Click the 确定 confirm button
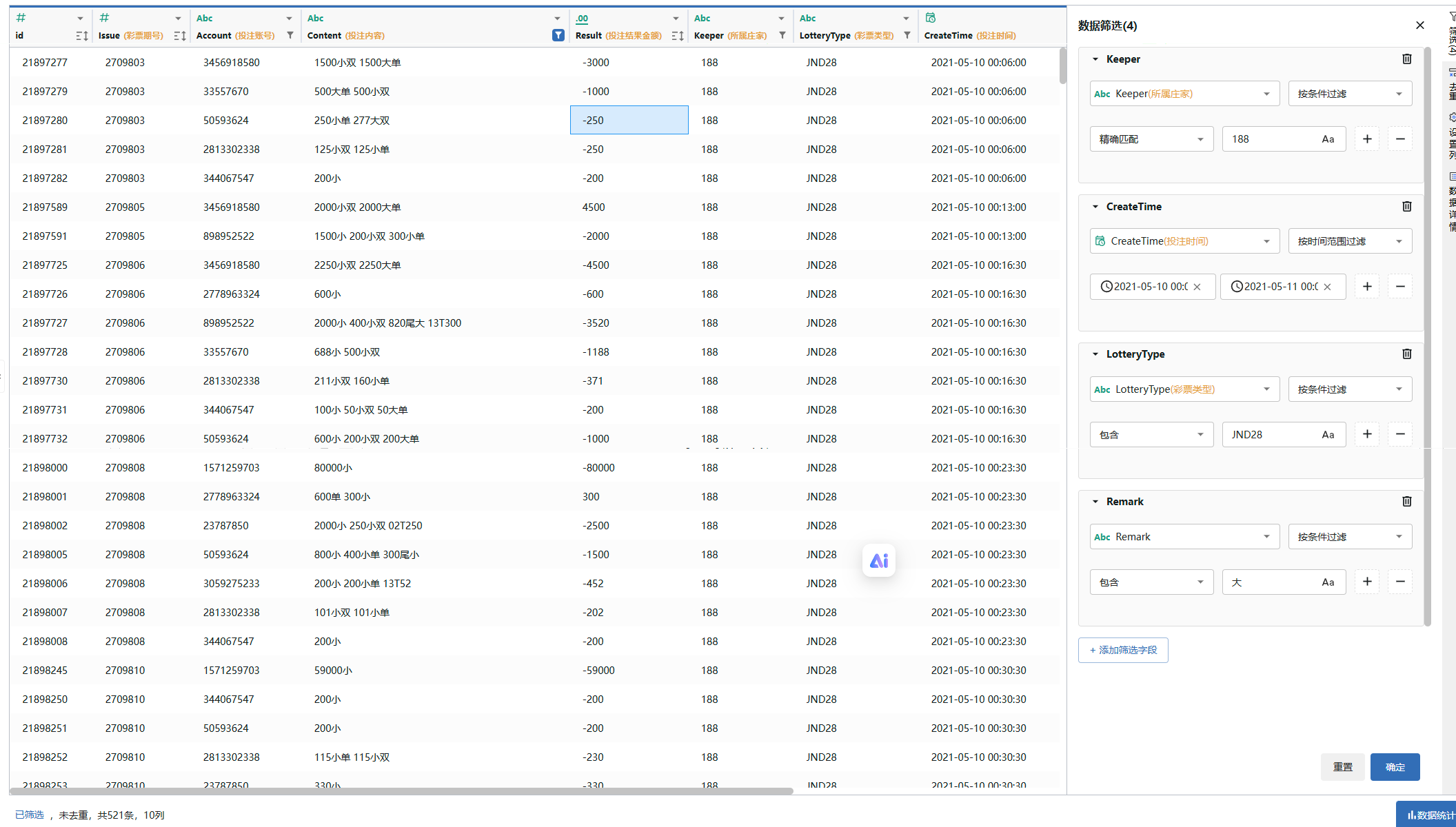The width and height of the screenshot is (1456, 827). coord(1395,767)
